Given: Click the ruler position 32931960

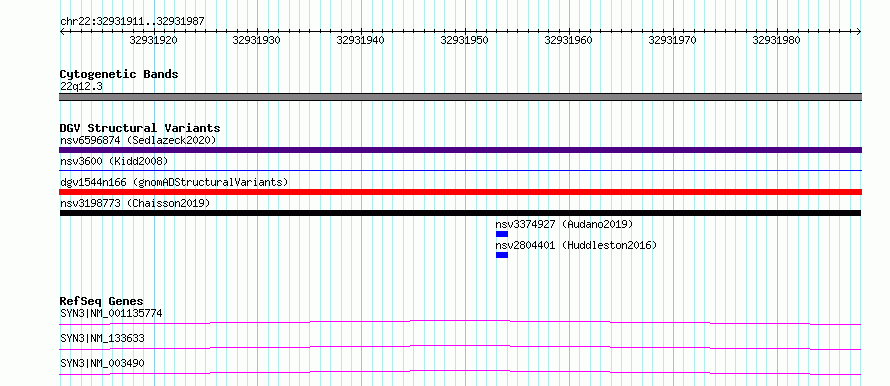Looking at the screenshot, I should pyautogui.click(x=568, y=40).
